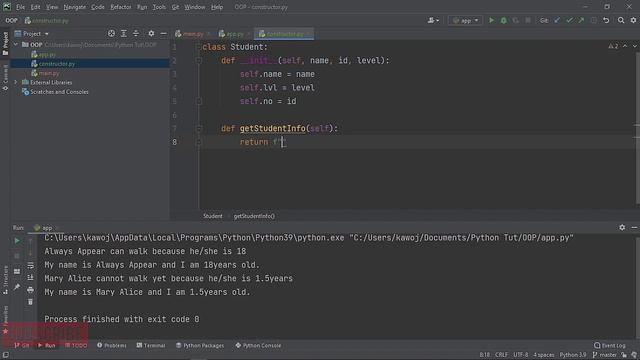This screenshot has height=360, width=640.
Task: Fold the getStudentInfo method at gutter
Action: point(199,129)
